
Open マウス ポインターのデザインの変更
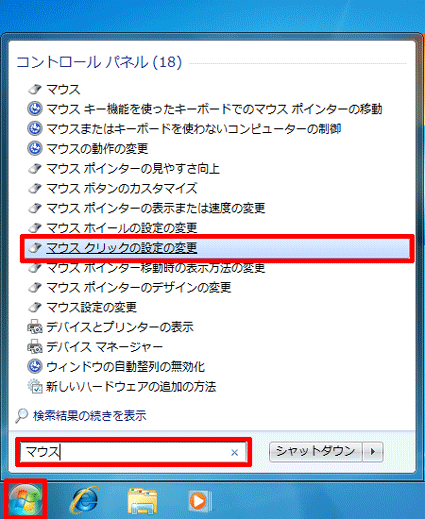139,287
